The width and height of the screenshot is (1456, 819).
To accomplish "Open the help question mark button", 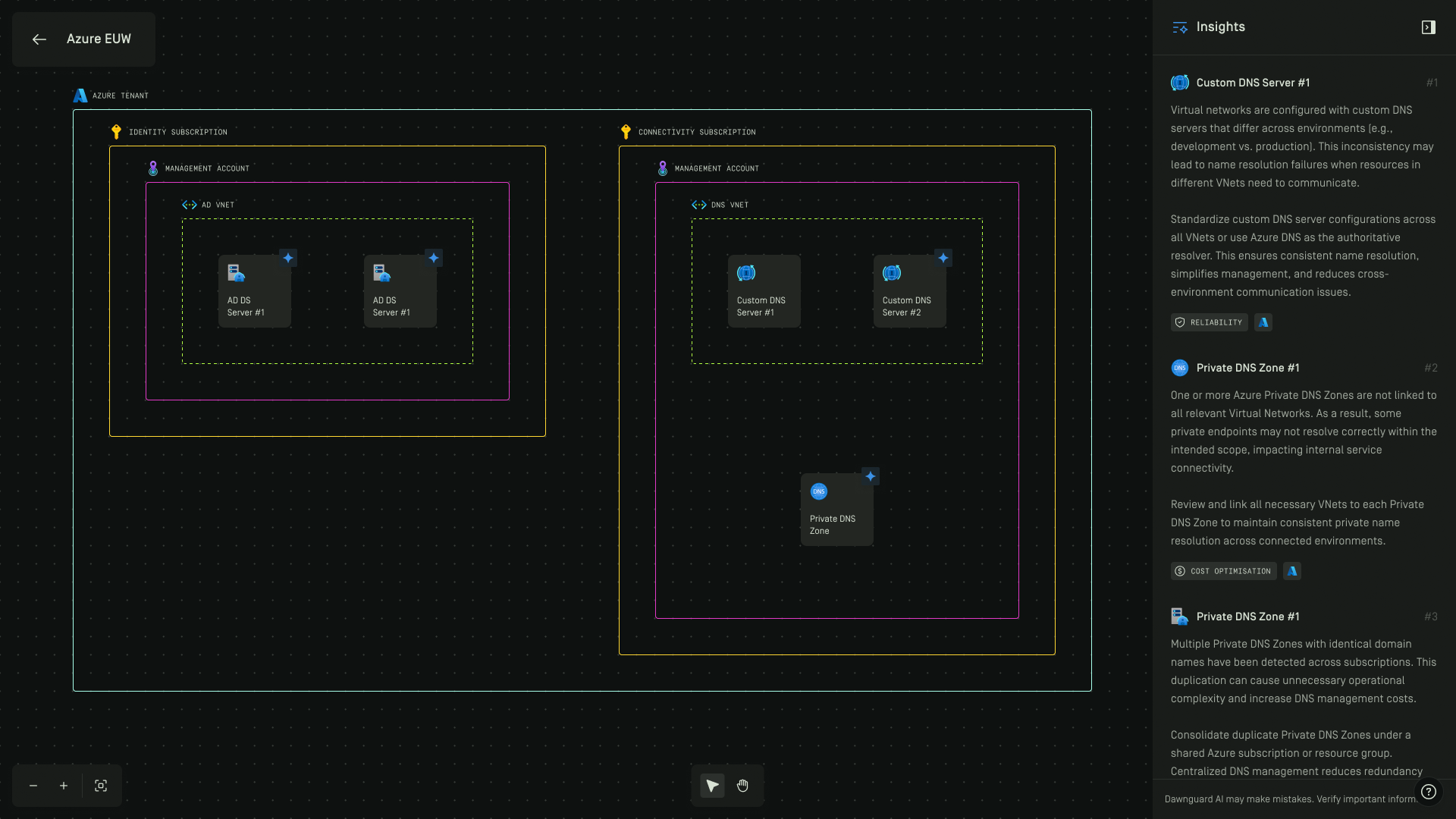I will [x=1428, y=792].
